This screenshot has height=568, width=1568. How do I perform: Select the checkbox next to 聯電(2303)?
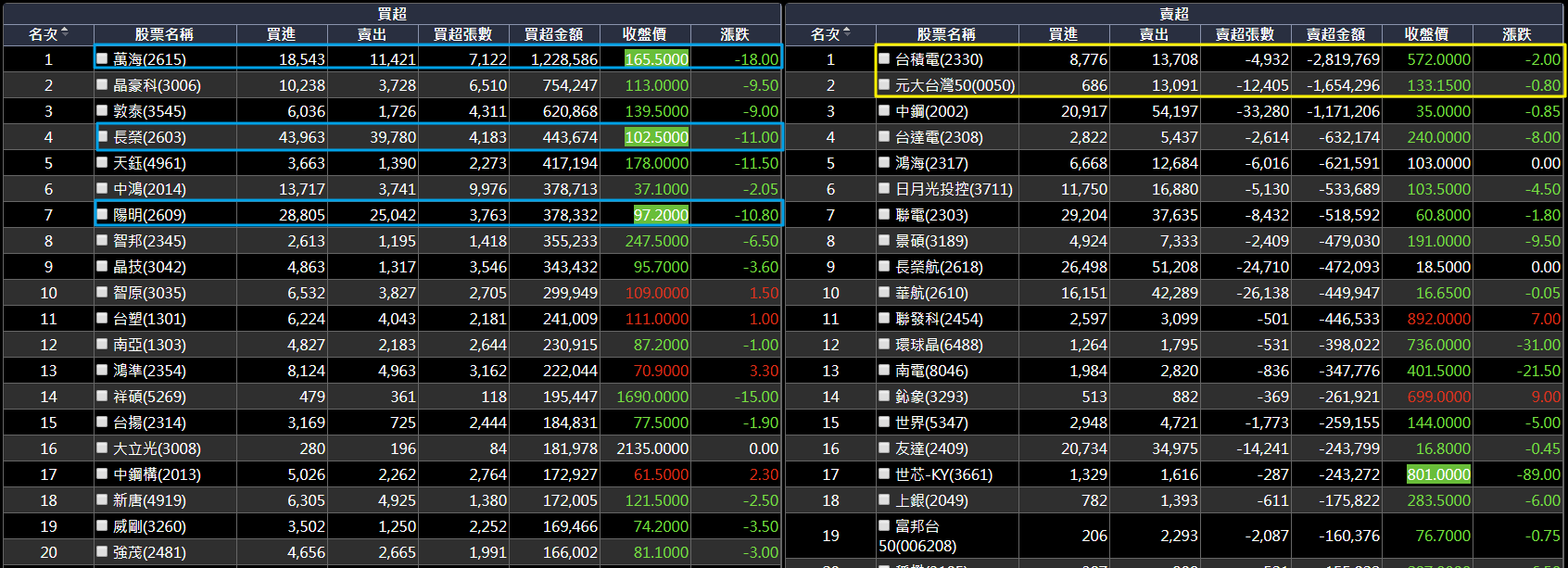[885, 214]
